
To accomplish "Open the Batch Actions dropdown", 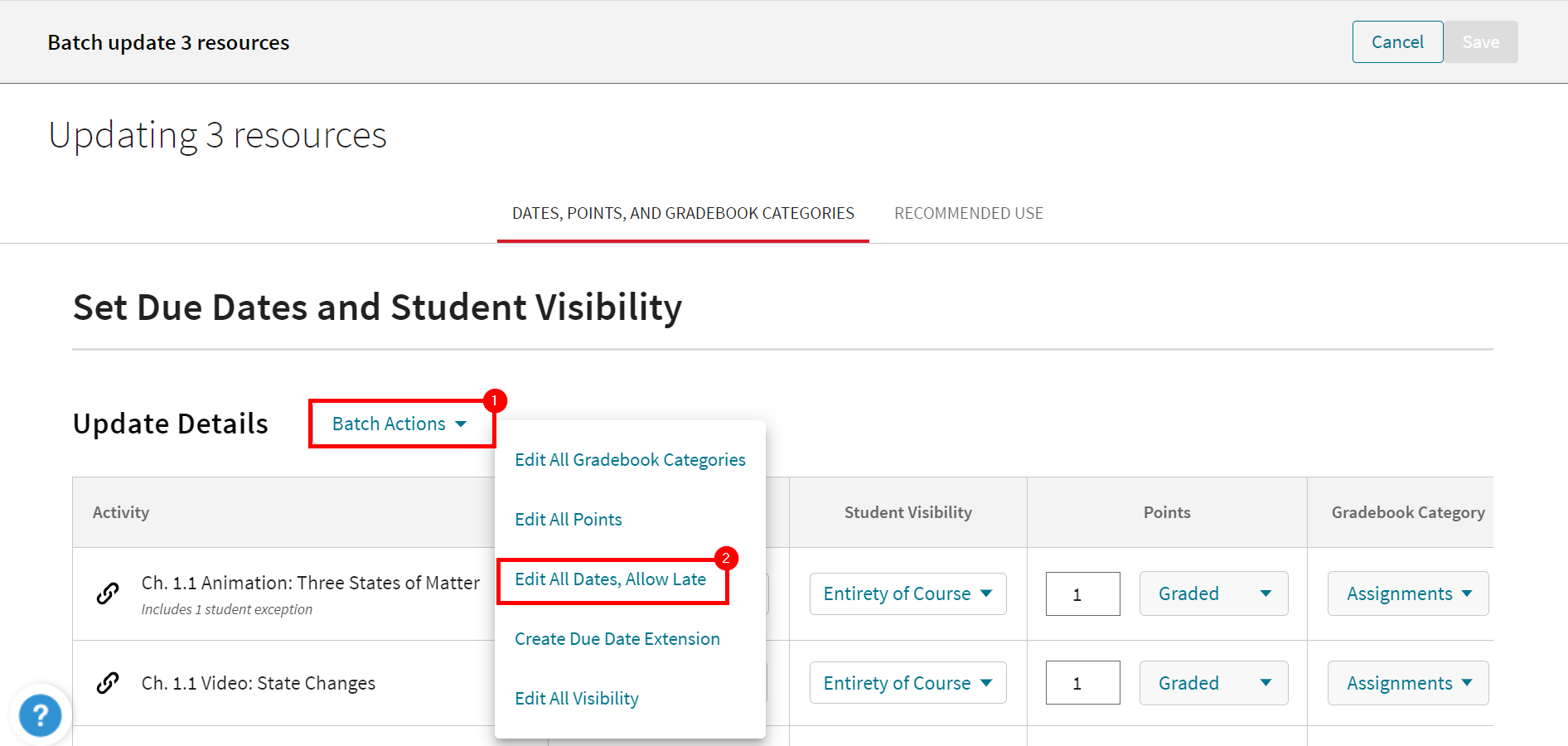I will (x=400, y=424).
